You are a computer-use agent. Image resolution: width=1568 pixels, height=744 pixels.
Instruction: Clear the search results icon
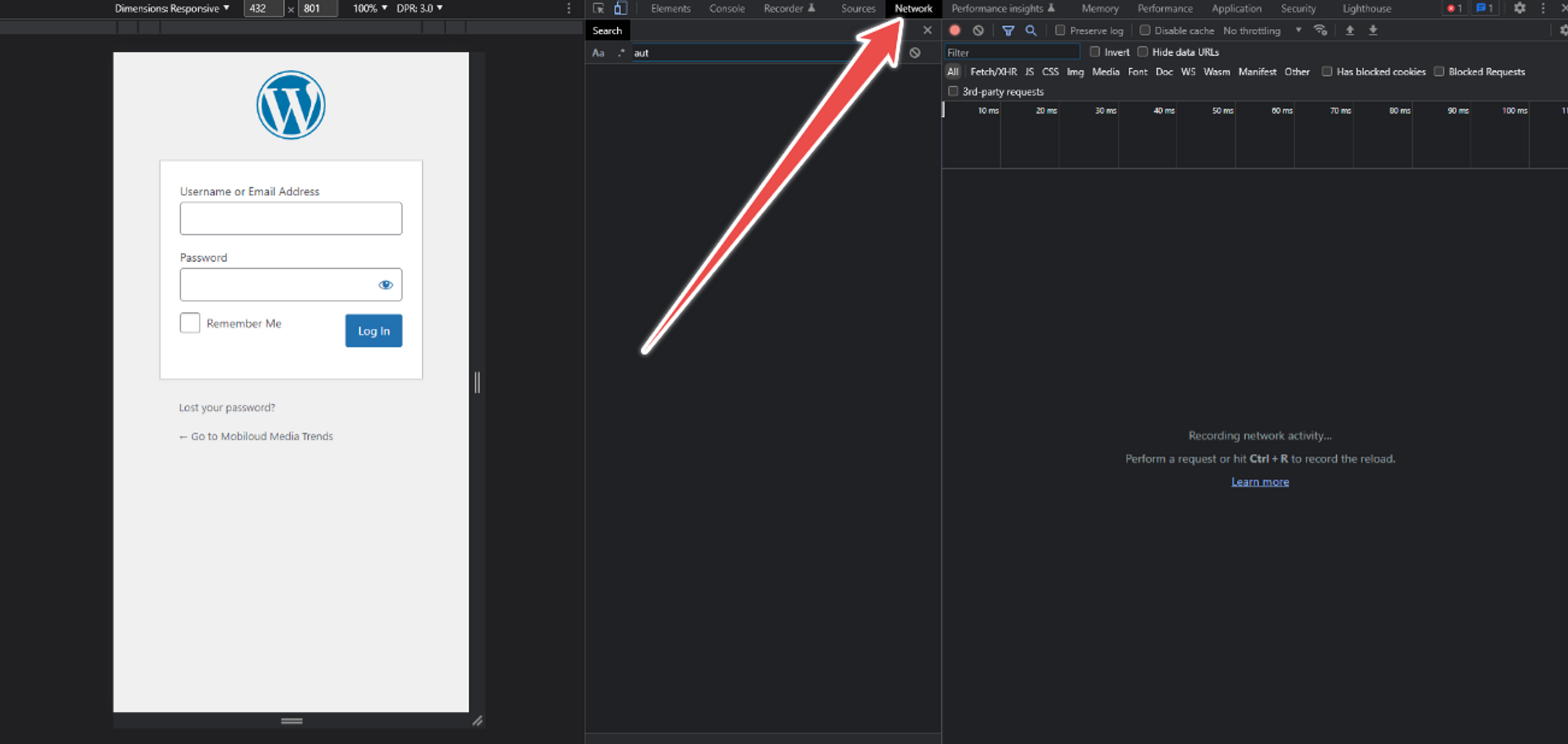coord(915,53)
